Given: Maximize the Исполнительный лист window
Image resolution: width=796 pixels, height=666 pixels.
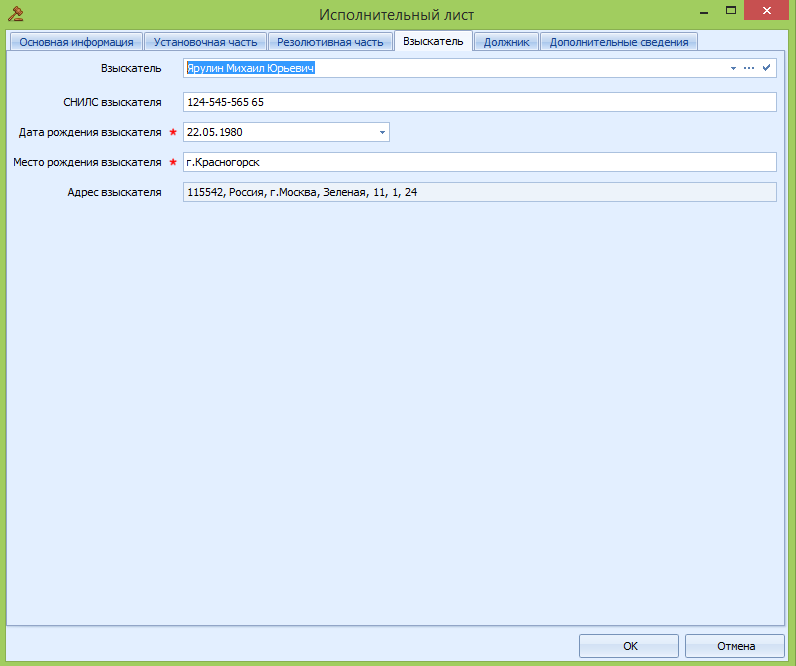Looking at the screenshot, I should point(731,11).
